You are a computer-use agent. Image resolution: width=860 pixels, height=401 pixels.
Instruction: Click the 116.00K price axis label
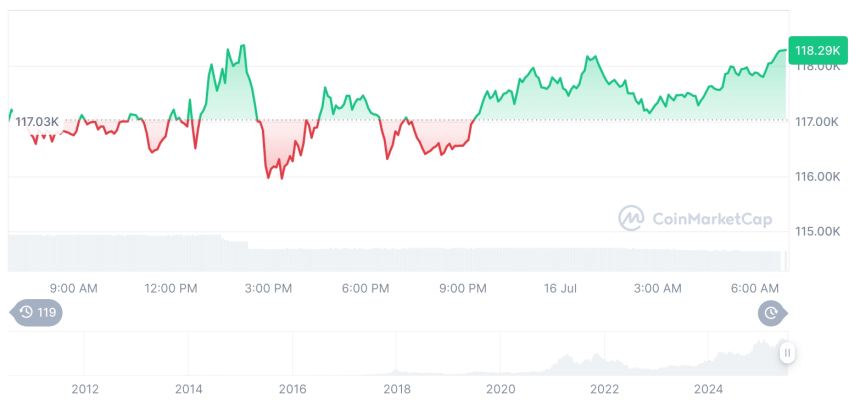click(x=817, y=177)
